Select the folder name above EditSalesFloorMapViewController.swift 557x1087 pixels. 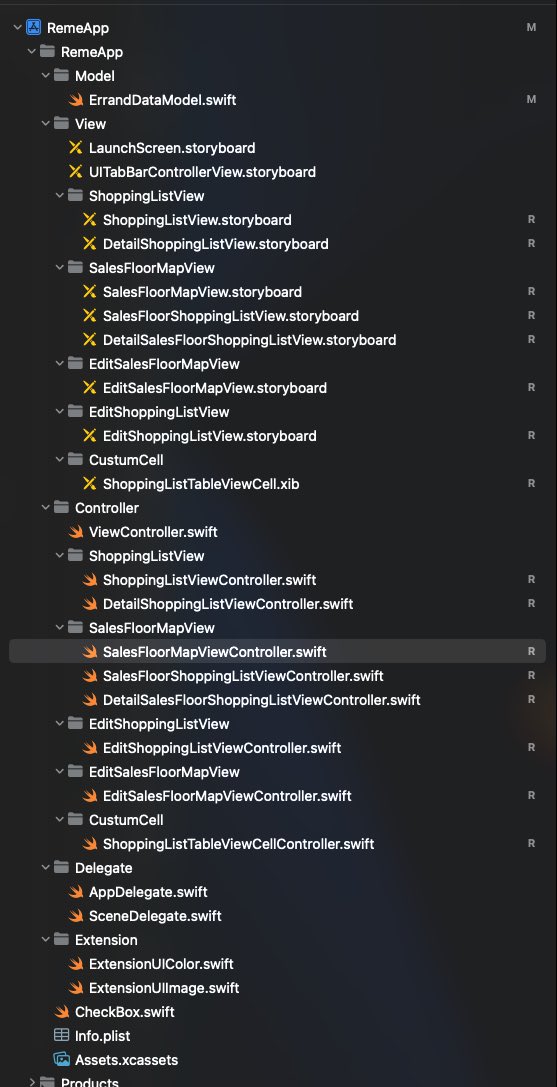pyautogui.click(x=164, y=772)
